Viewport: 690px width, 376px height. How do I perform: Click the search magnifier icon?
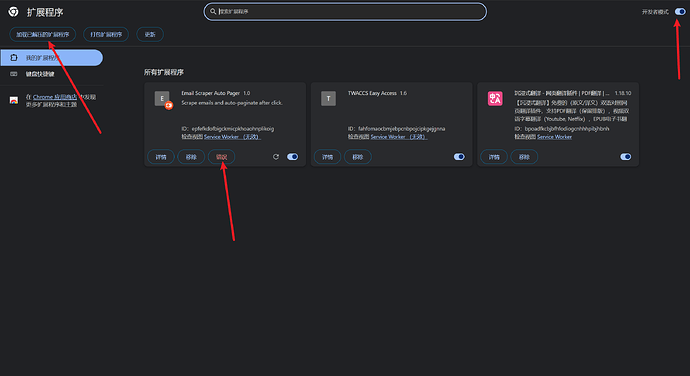(x=213, y=11)
